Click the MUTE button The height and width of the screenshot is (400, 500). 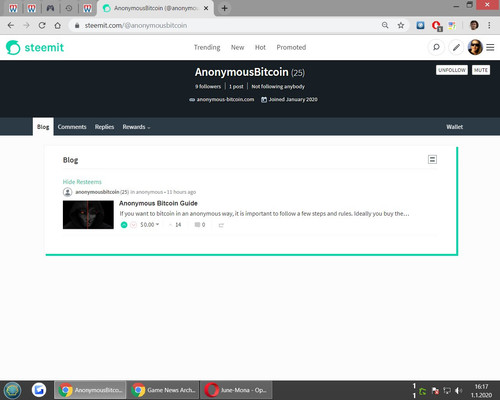click(x=481, y=70)
